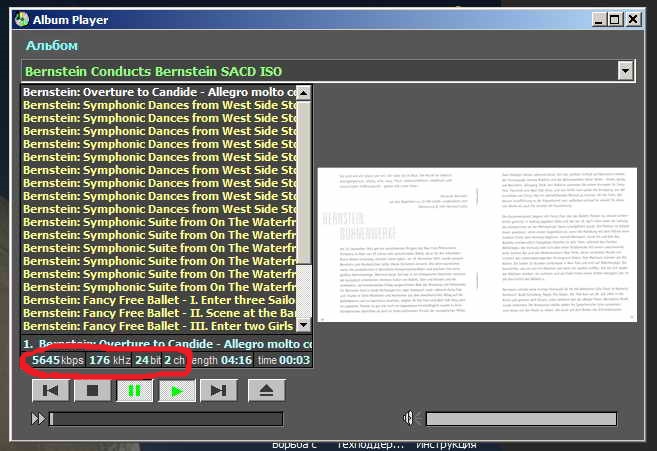Click the length 04:16 display

click(x=222, y=360)
